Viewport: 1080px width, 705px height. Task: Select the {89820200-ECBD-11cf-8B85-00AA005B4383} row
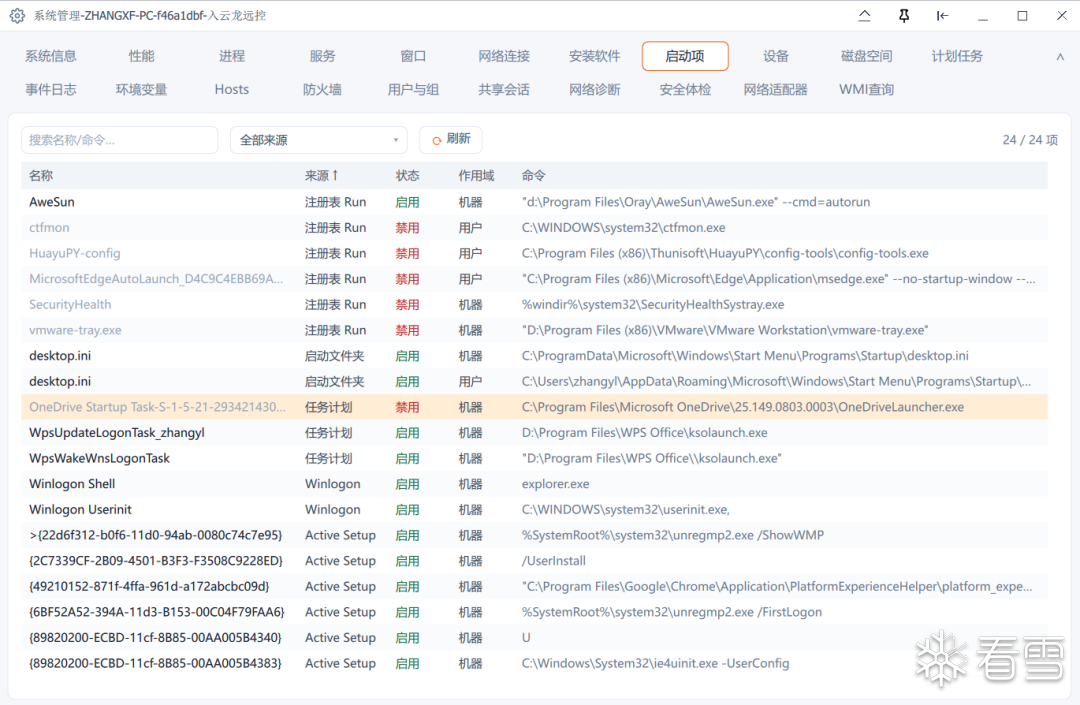(x=534, y=663)
